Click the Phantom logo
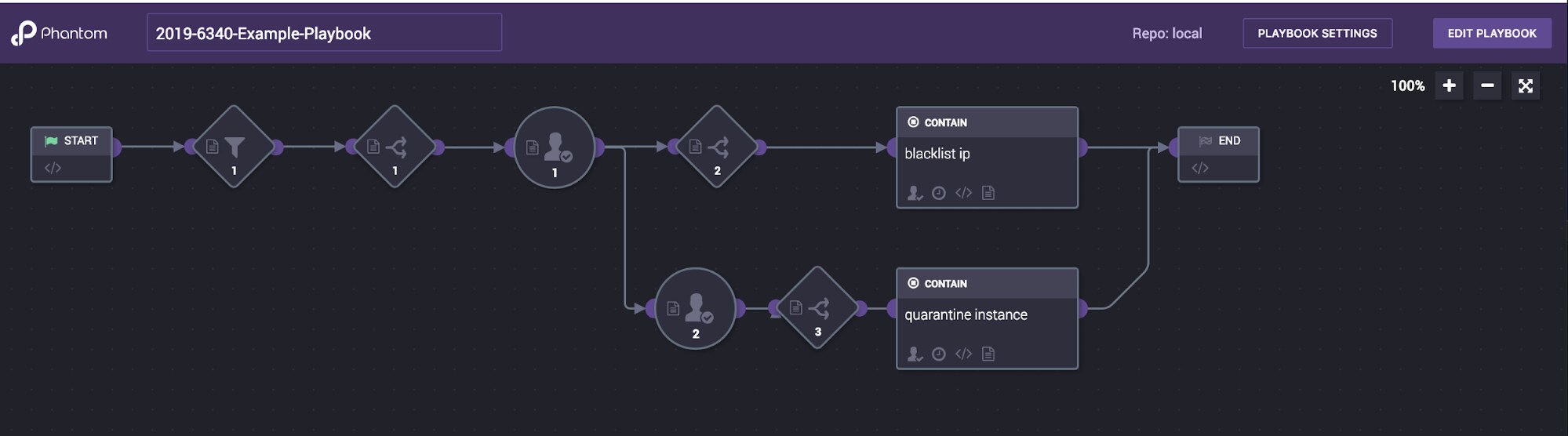This screenshot has width=1568, height=436. [x=59, y=33]
